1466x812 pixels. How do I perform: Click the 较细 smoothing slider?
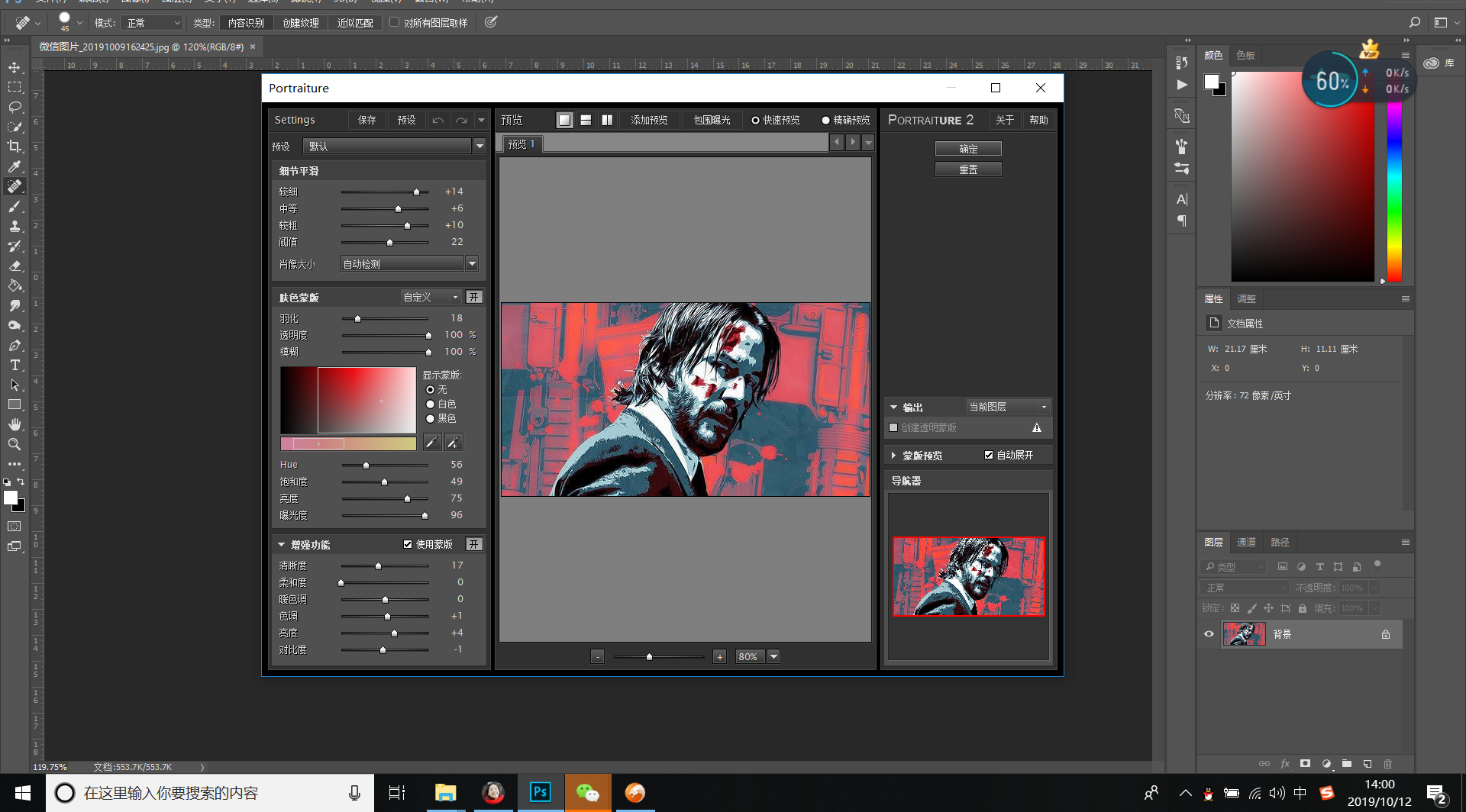(x=385, y=192)
